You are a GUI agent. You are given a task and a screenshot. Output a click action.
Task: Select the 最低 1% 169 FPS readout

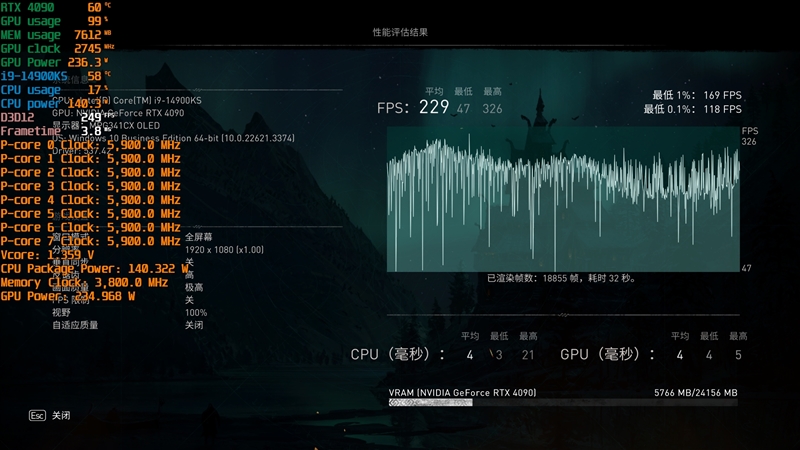pos(696,95)
